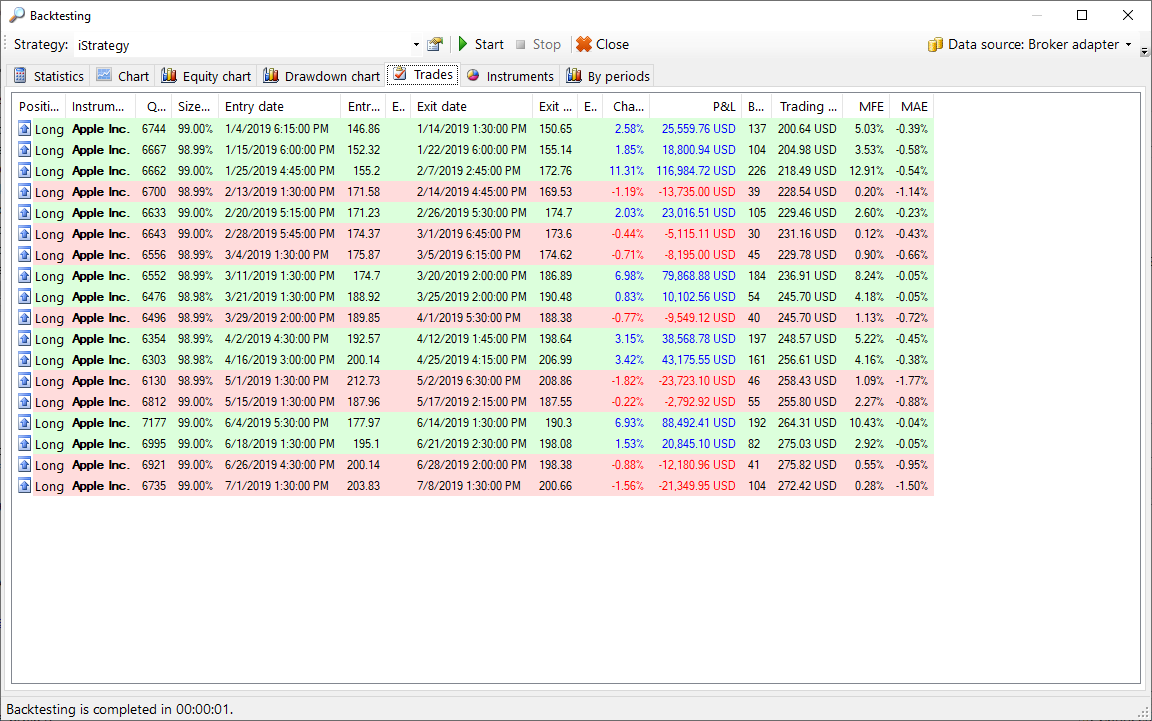Open Data source Broker adapter dropdown arrow
1152x721 pixels.
(x=1129, y=45)
